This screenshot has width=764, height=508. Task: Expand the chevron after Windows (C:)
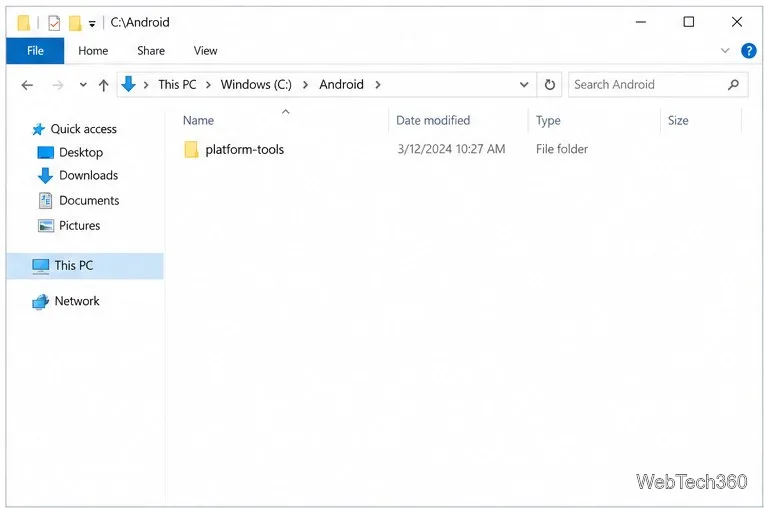[306, 85]
